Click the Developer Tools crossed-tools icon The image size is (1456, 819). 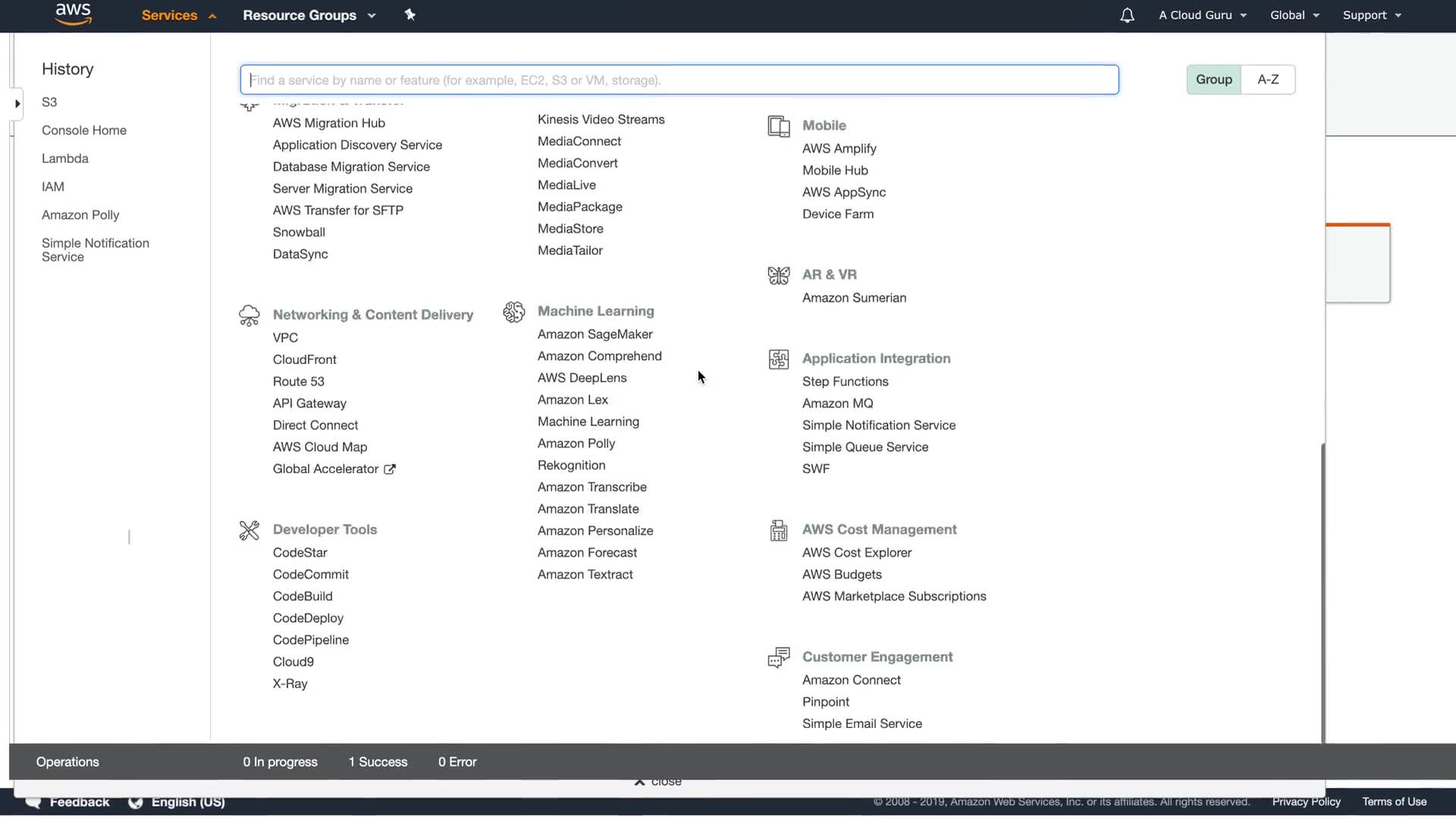[x=249, y=530]
